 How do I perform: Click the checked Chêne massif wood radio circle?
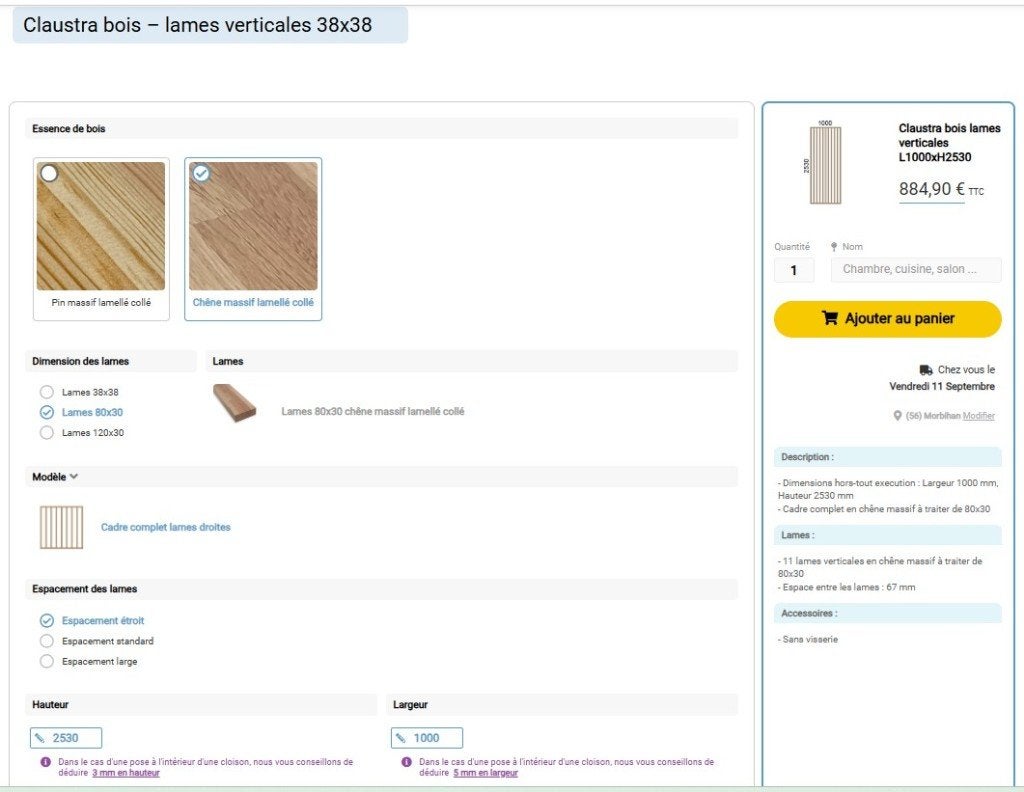tap(201, 173)
